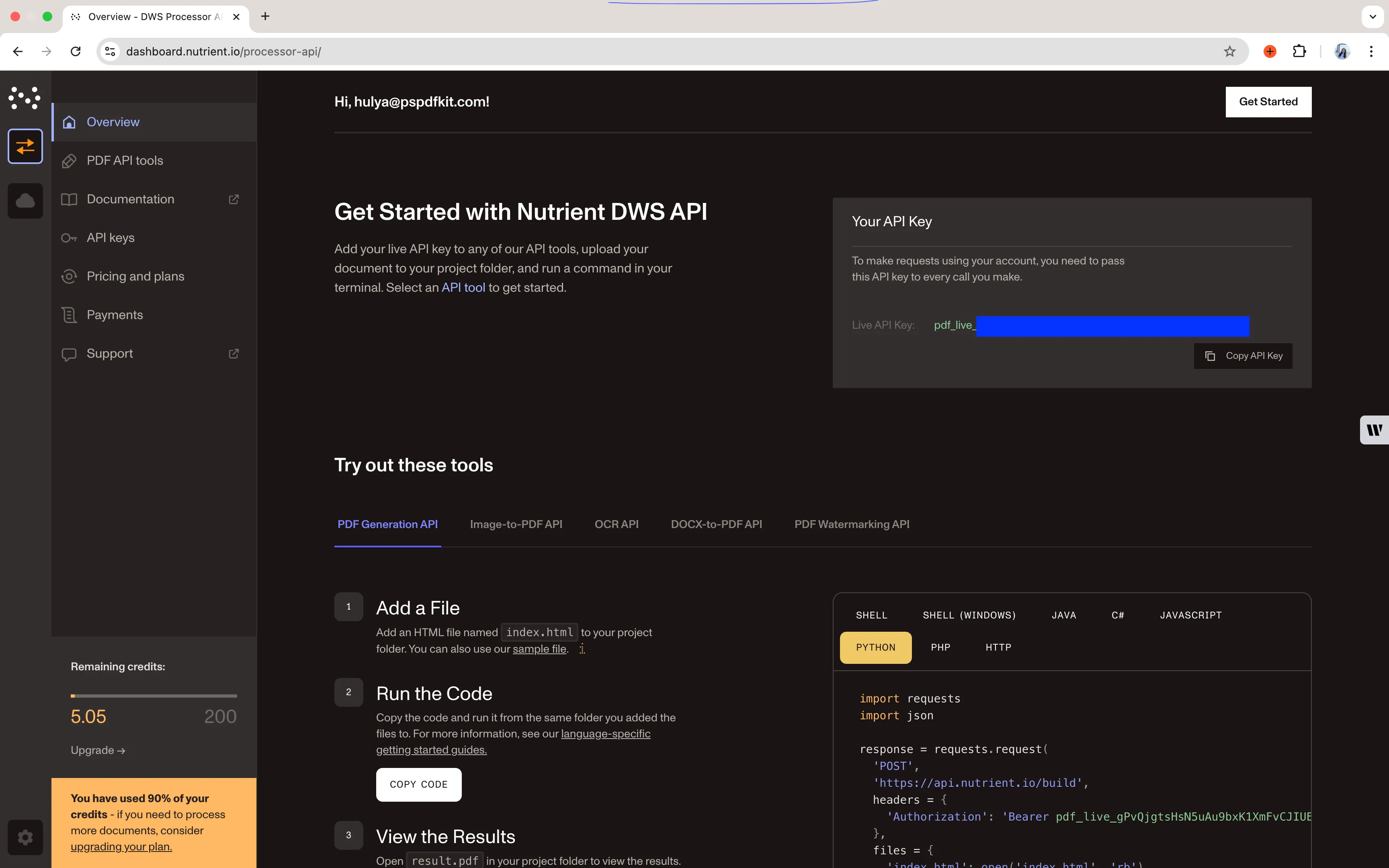The image size is (1389, 868).
Task: Click the Nutrient logo in the sidebar
Action: click(x=25, y=98)
